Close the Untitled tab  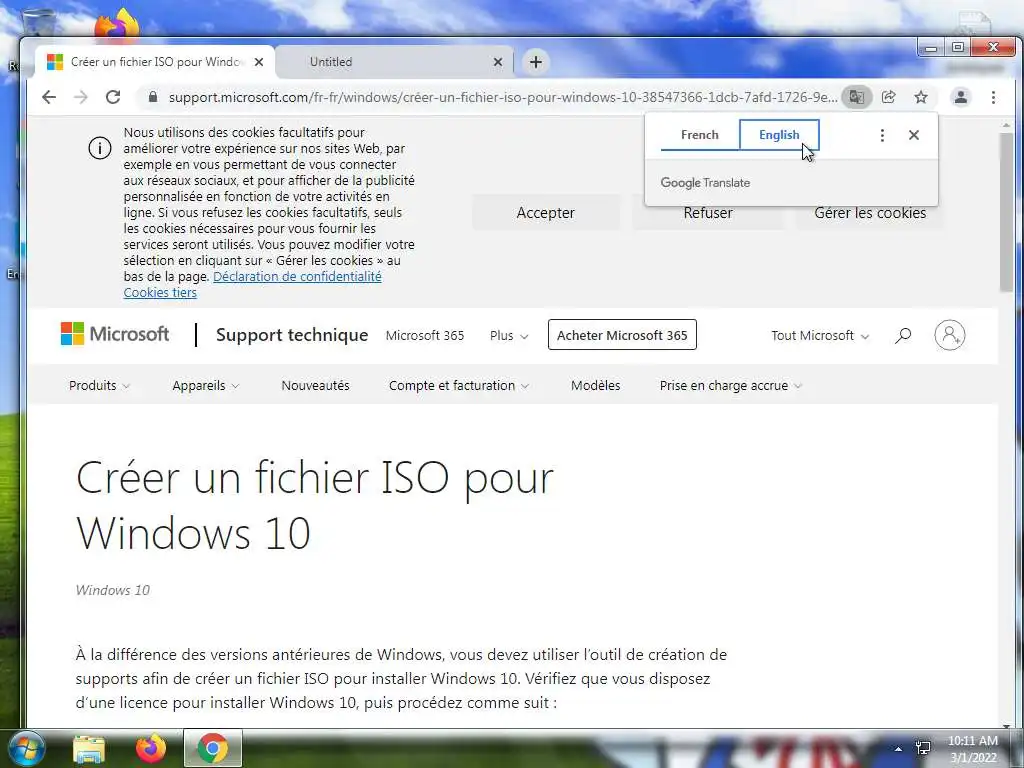pos(498,62)
